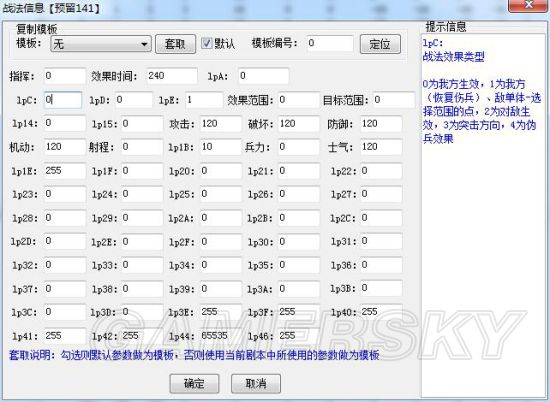Click the lp2A input field

[221, 218]
